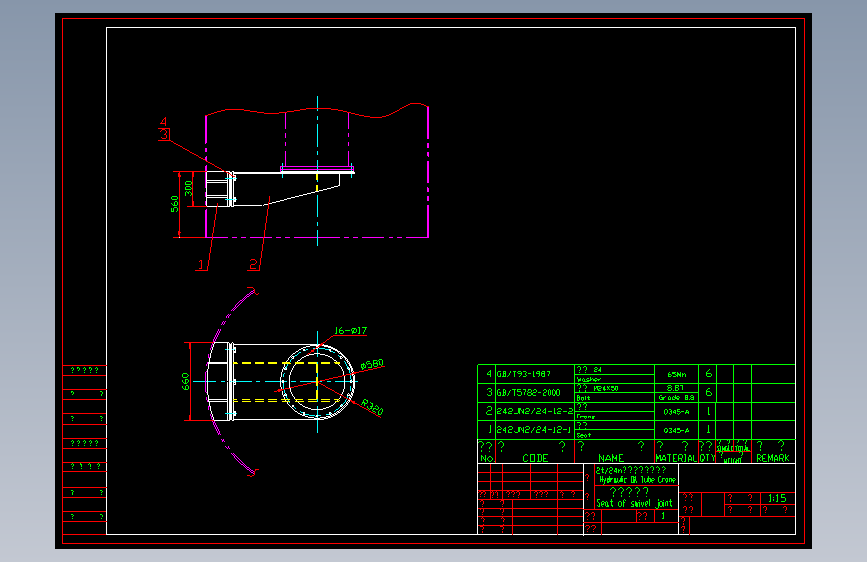Click the red part balloon number 1
Screen dimensions: 867x562
(x=201, y=265)
